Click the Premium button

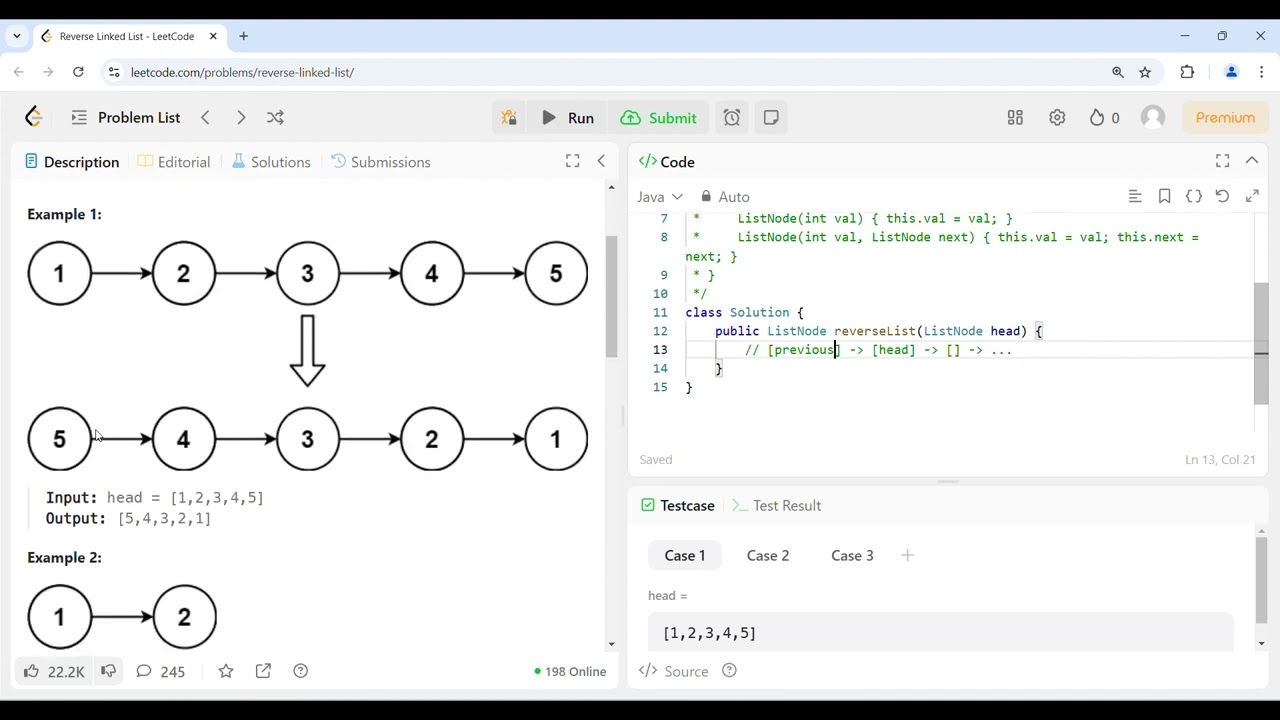(1225, 117)
